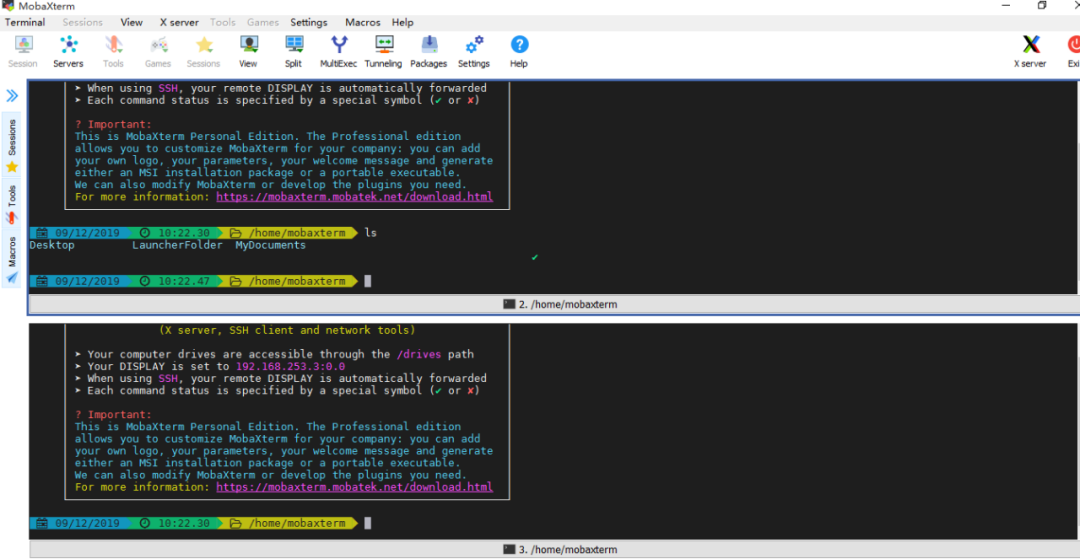Open the Sessions side tab

[12, 146]
